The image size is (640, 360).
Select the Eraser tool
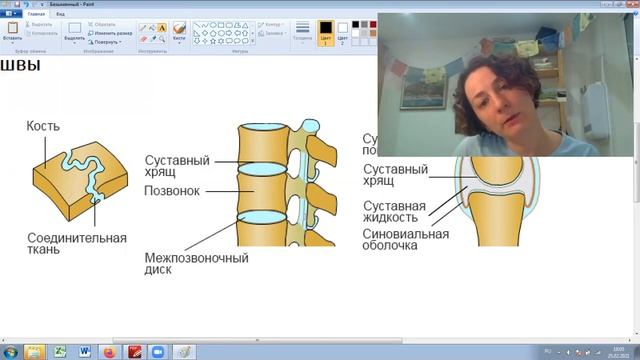click(x=143, y=39)
